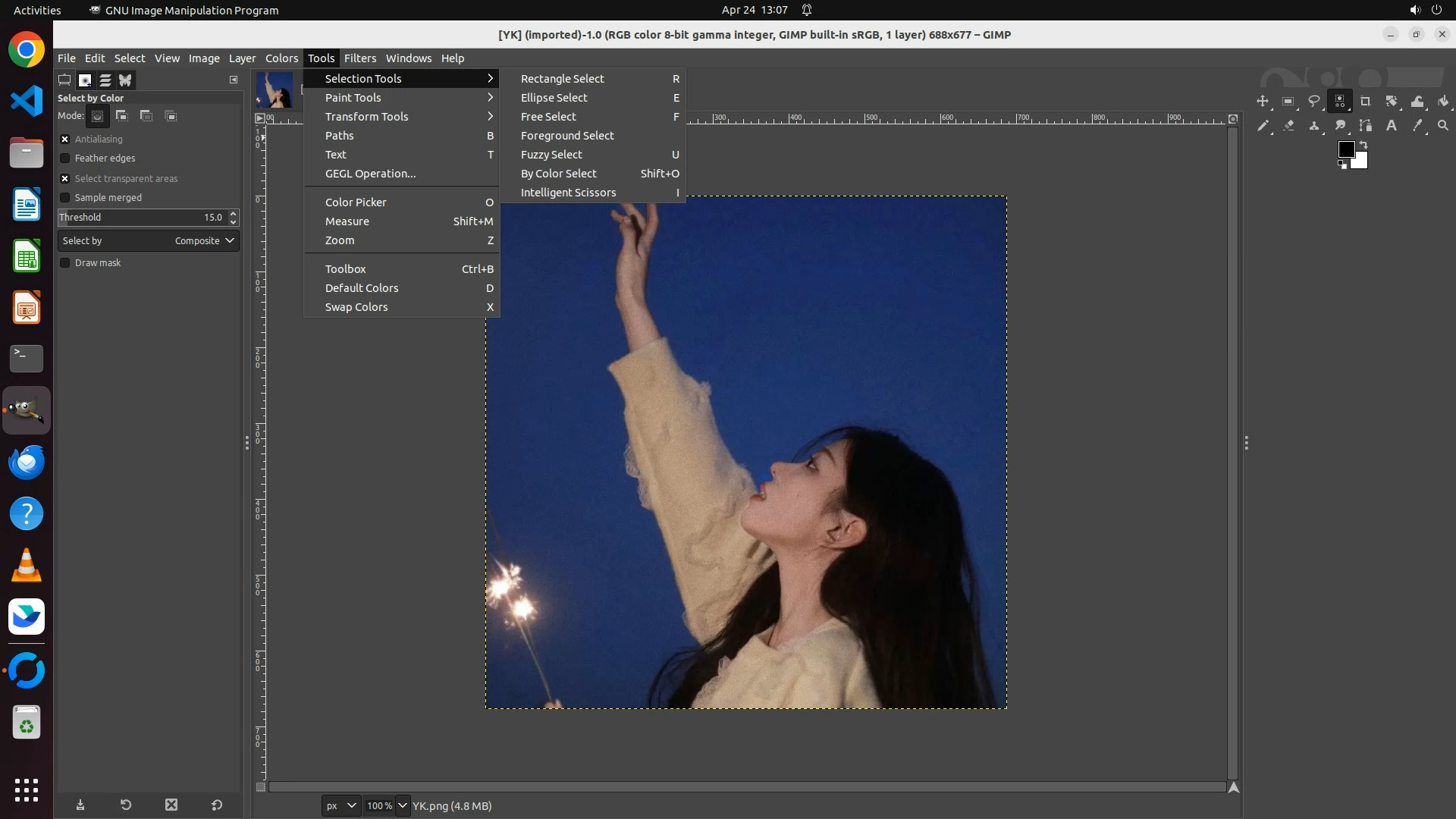Image resolution: width=1456 pixels, height=819 pixels.
Task: Click the black foreground color swatch
Action: (x=1346, y=149)
